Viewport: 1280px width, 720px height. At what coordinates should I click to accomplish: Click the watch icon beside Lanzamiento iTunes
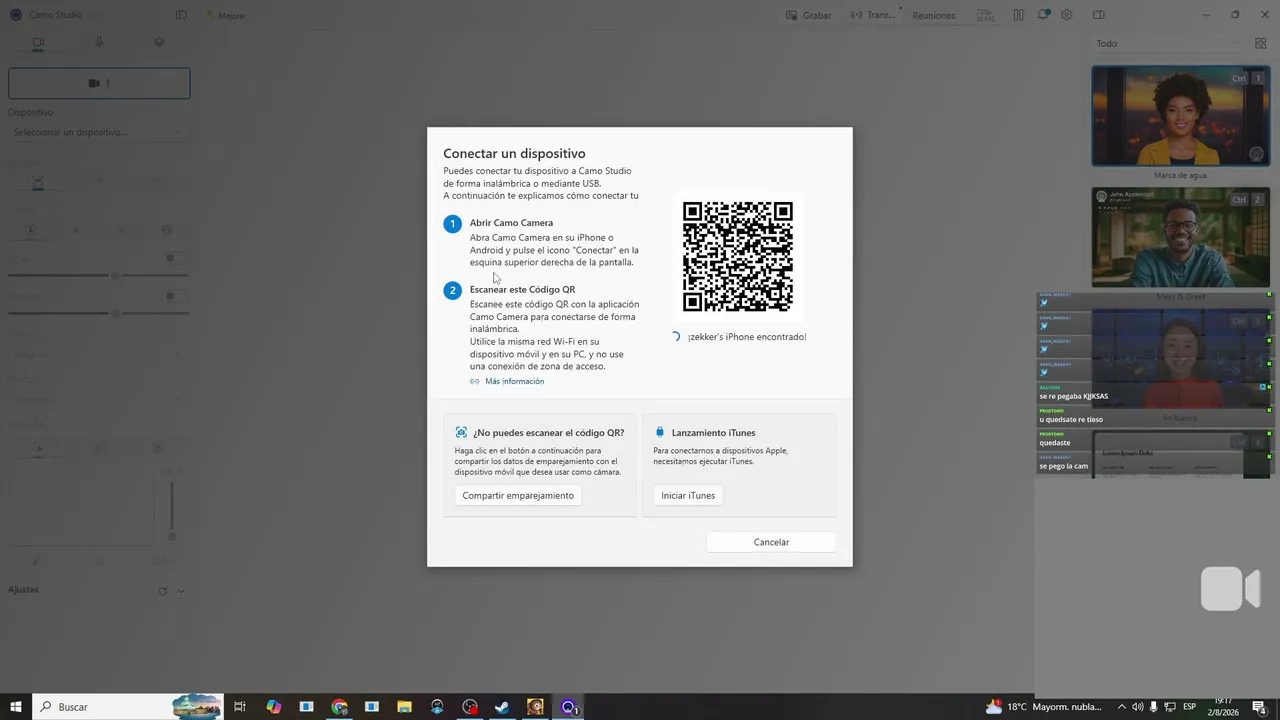[x=660, y=433]
